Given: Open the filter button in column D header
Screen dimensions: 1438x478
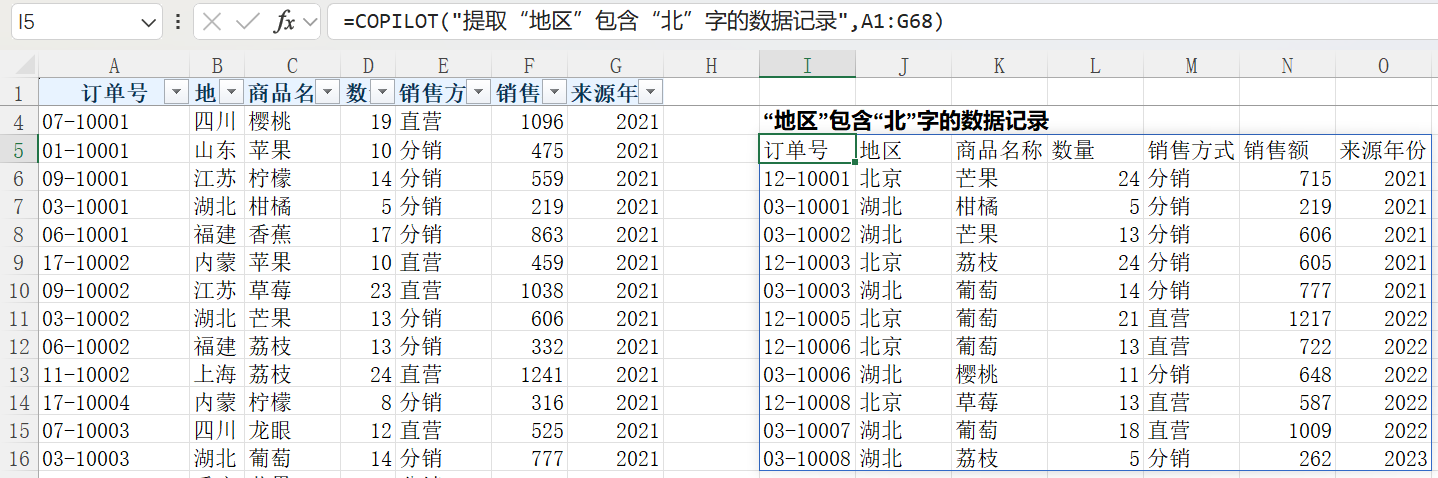Looking at the screenshot, I should coord(382,93).
